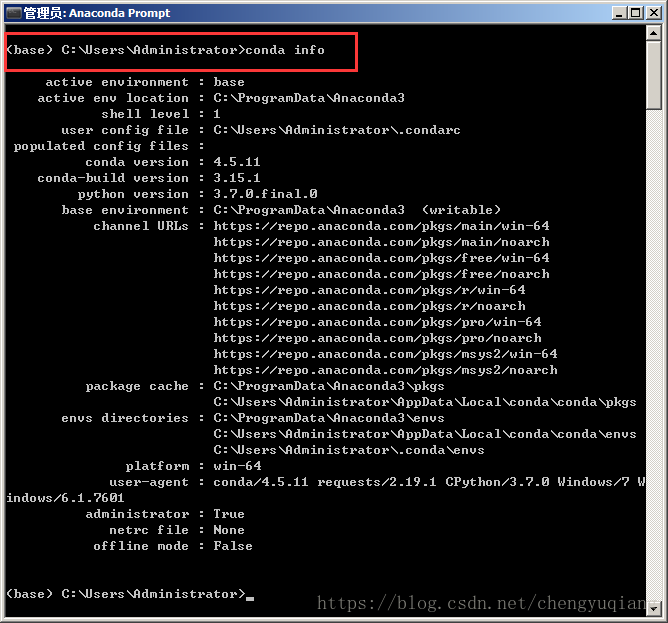Minimize the Anaconda Prompt window
The height and width of the screenshot is (623, 668).
tap(619, 13)
